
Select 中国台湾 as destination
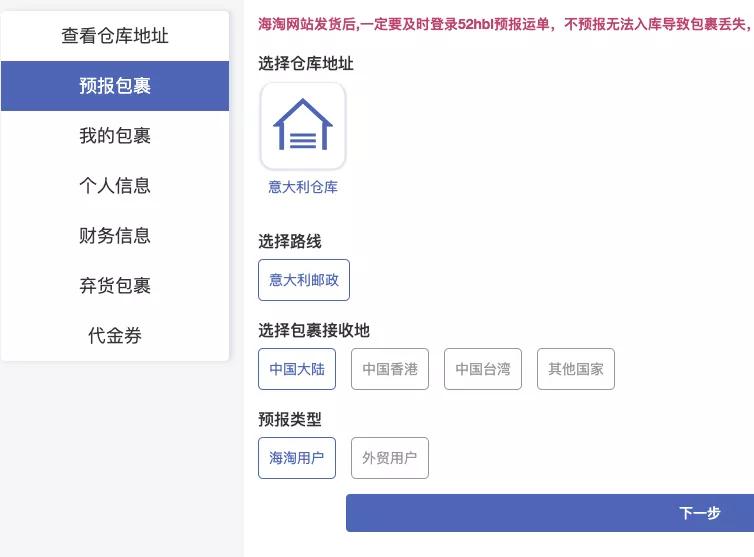(x=483, y=369)
